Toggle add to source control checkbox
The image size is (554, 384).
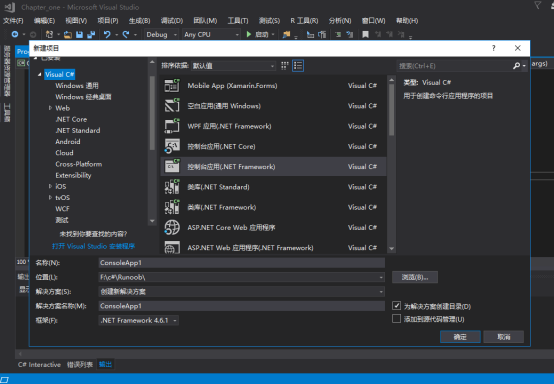(396, 319)
